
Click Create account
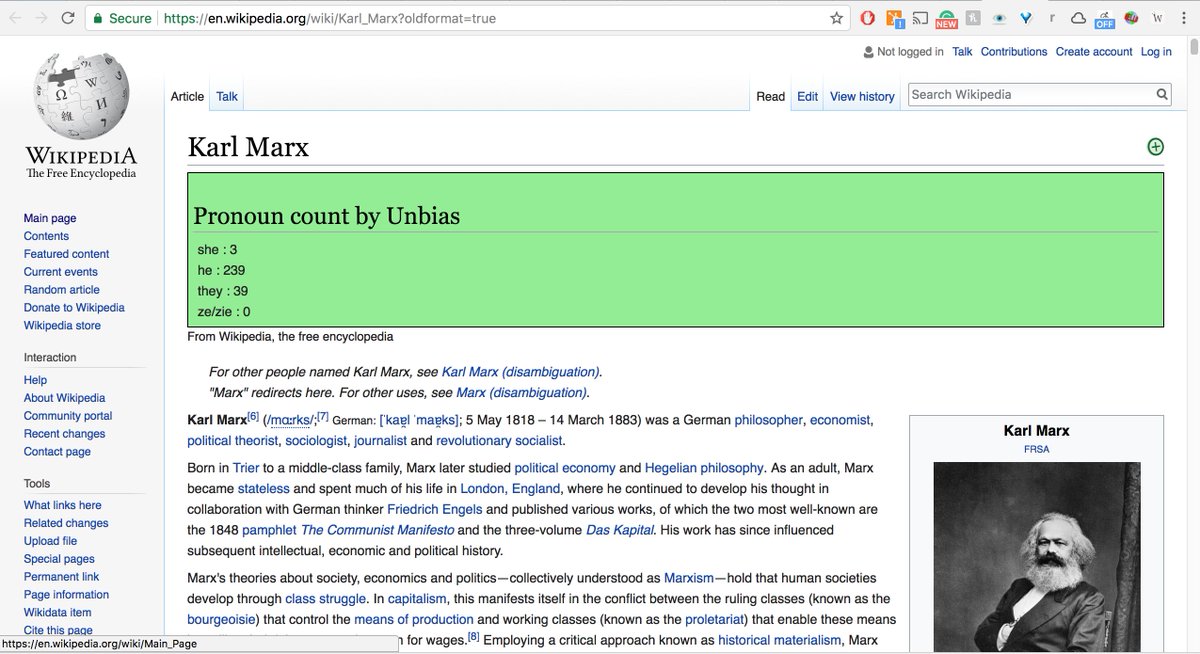click(1094, 52)
